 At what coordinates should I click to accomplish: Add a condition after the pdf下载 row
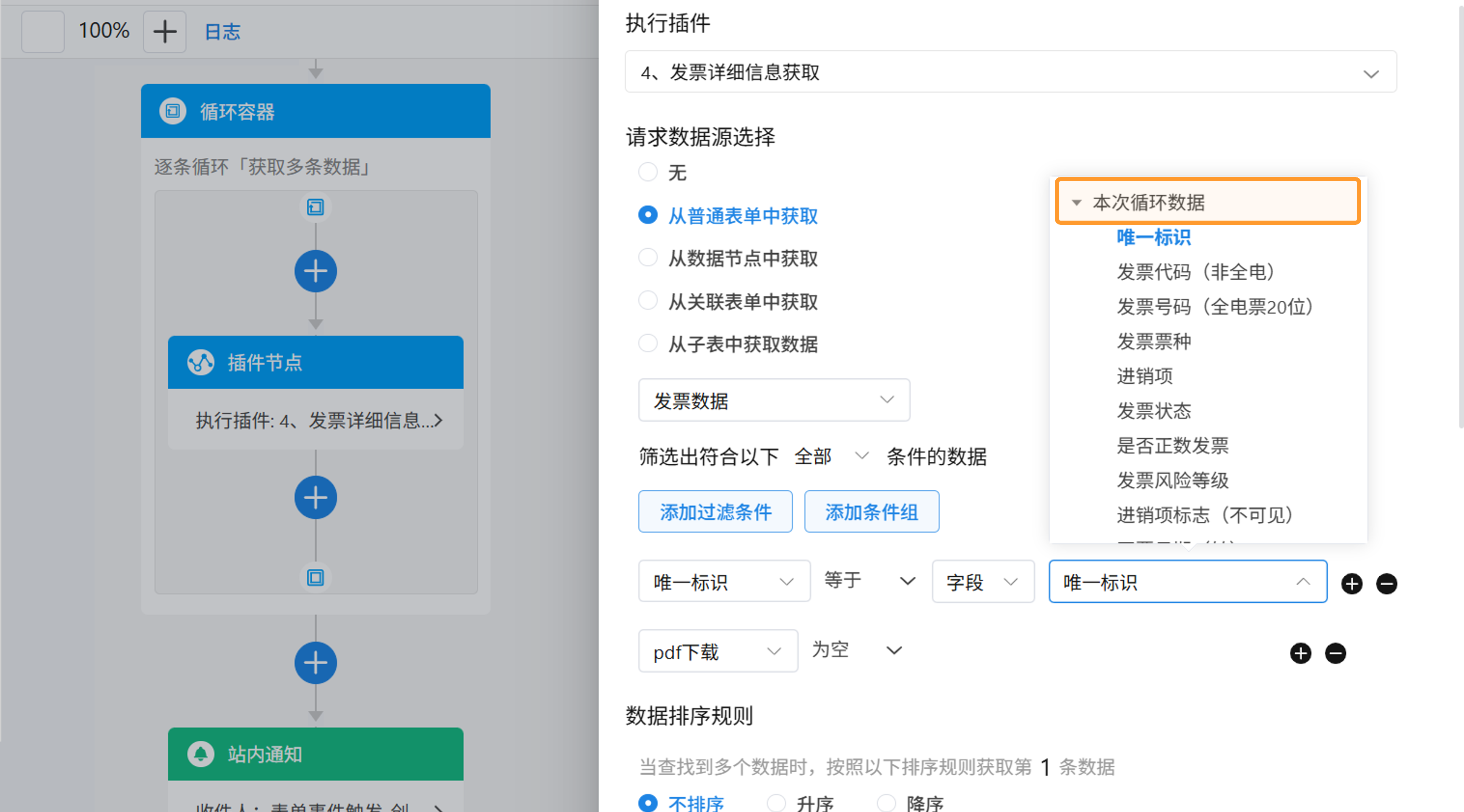pos(1300,653)
